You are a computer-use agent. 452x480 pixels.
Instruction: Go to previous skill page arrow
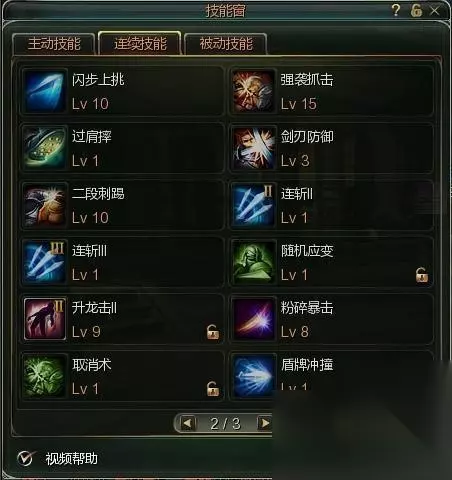pos(187,423)
